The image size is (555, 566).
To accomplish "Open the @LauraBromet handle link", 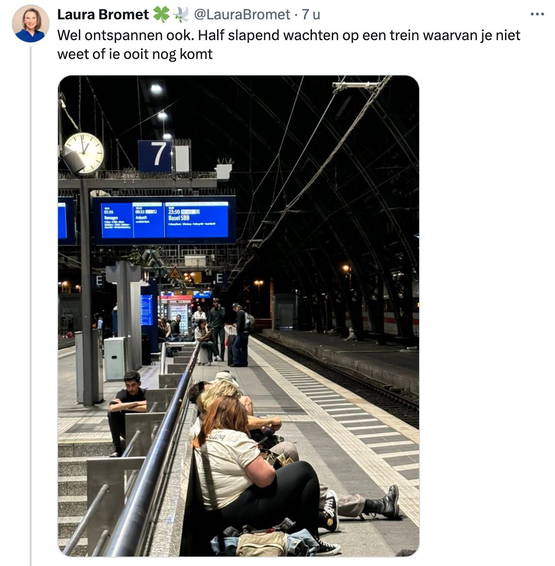I will (x=242, y=15).
